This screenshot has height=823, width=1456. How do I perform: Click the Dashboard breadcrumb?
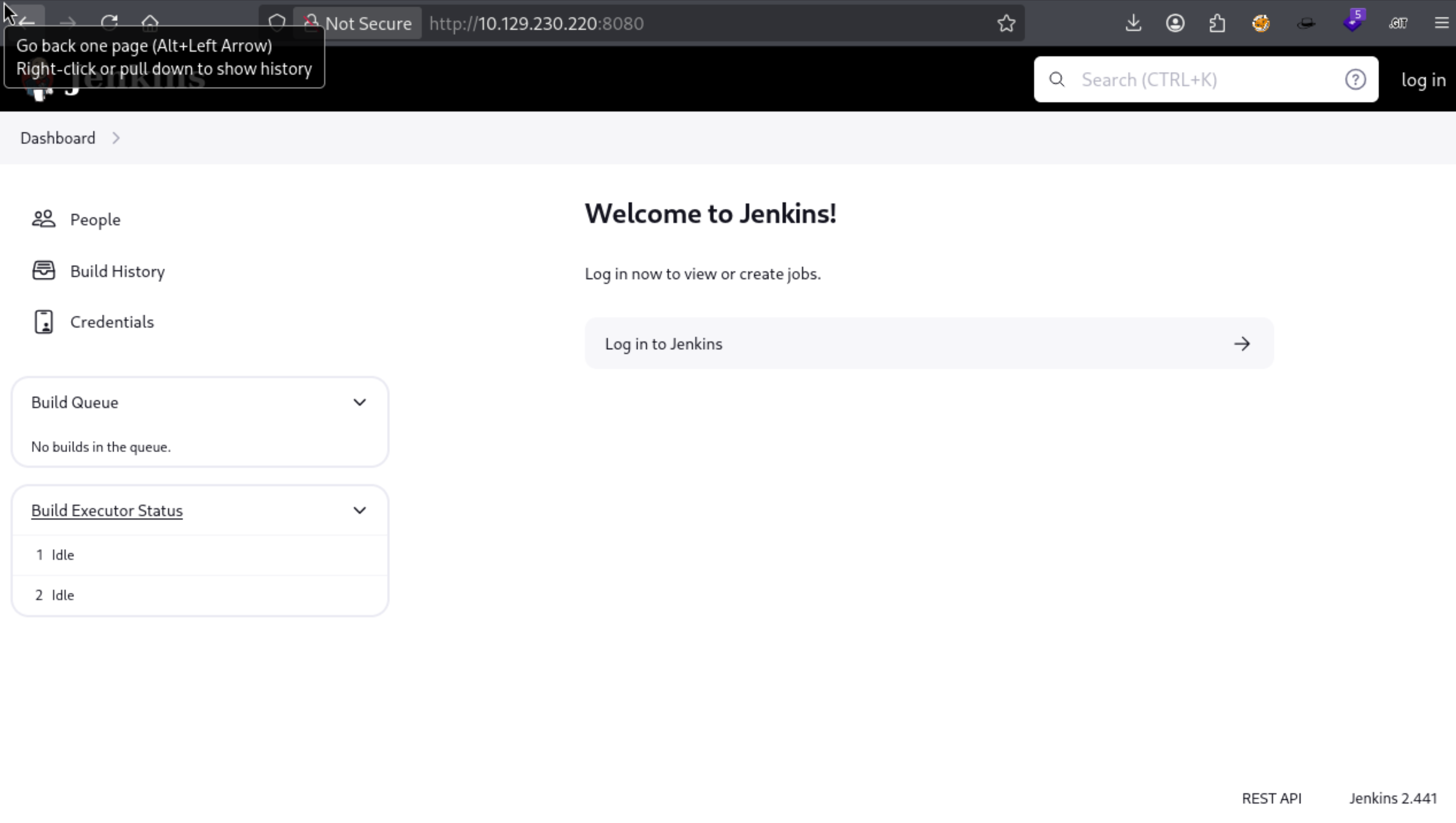coord(58,138)
